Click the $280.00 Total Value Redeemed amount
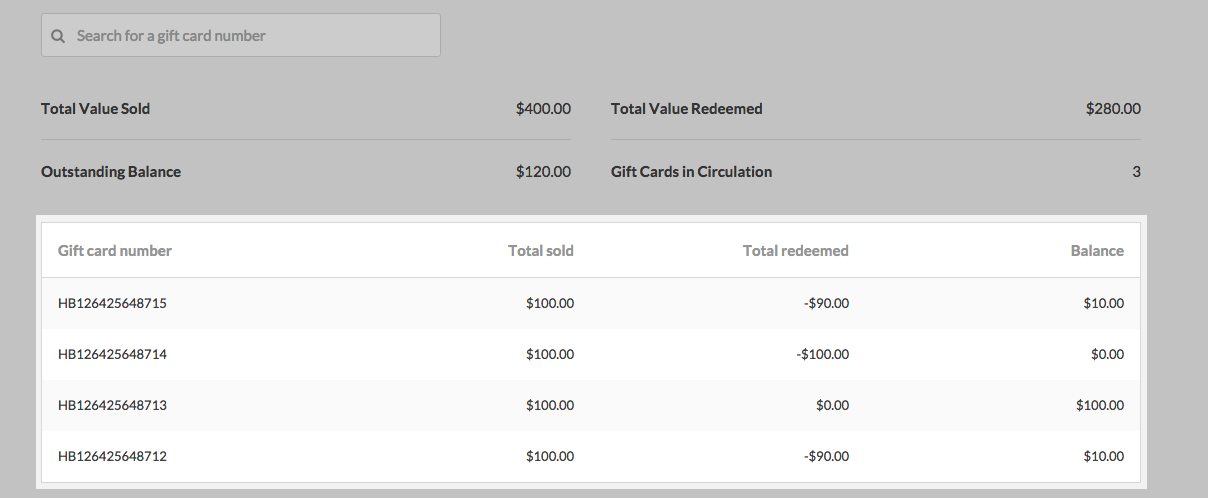Viewport: 1208px width, 498px height. 1113,109
